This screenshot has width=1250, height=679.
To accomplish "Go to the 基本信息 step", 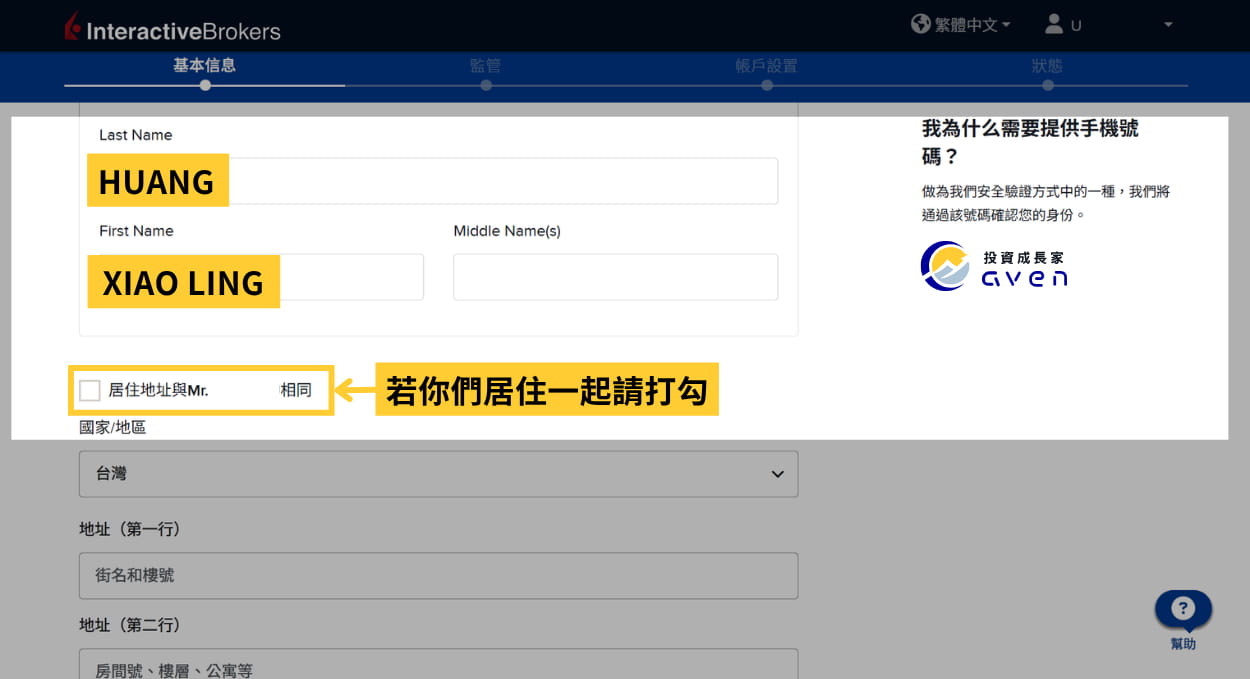I will [x=204, y=66].
